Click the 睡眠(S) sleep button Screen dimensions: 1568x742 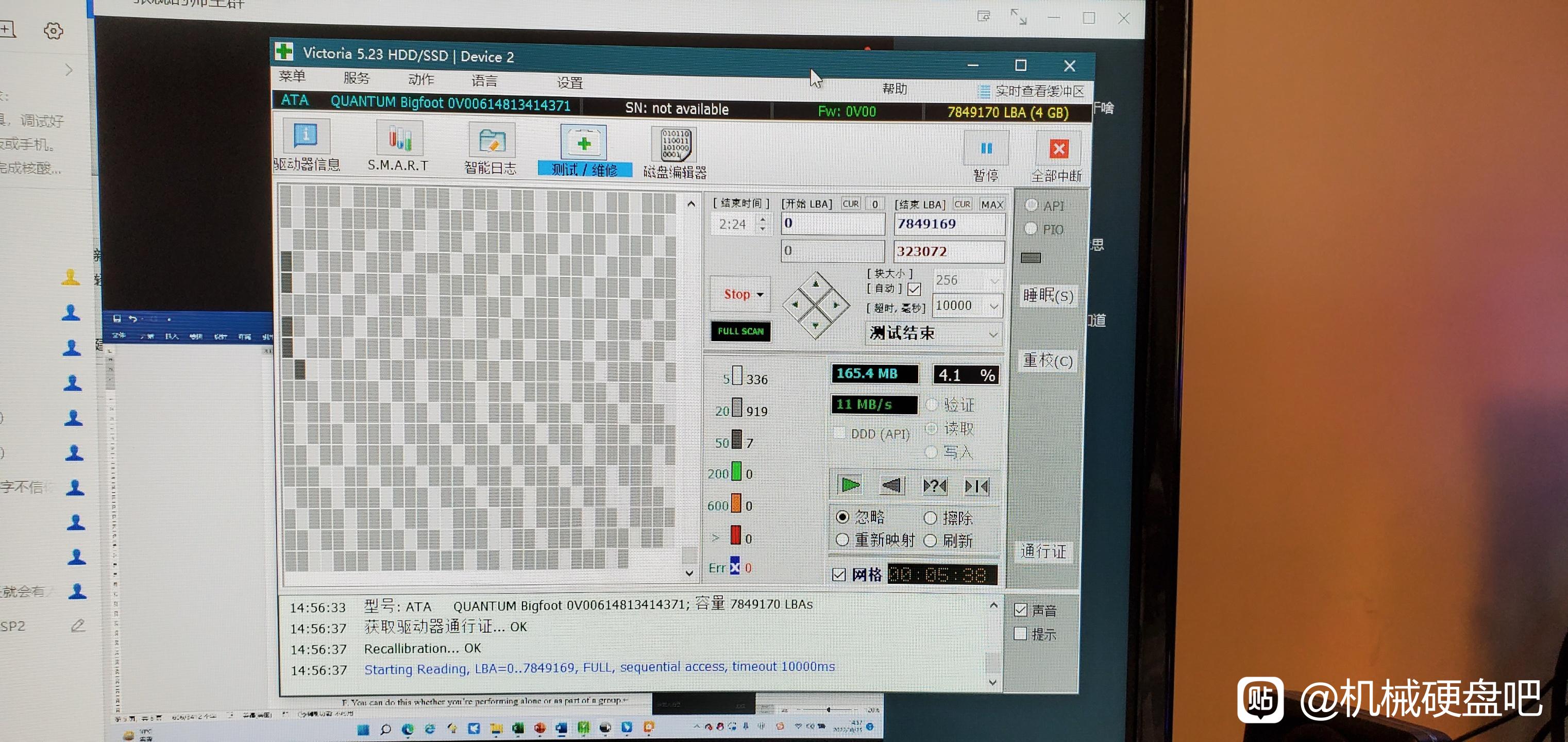[1048, 295]
